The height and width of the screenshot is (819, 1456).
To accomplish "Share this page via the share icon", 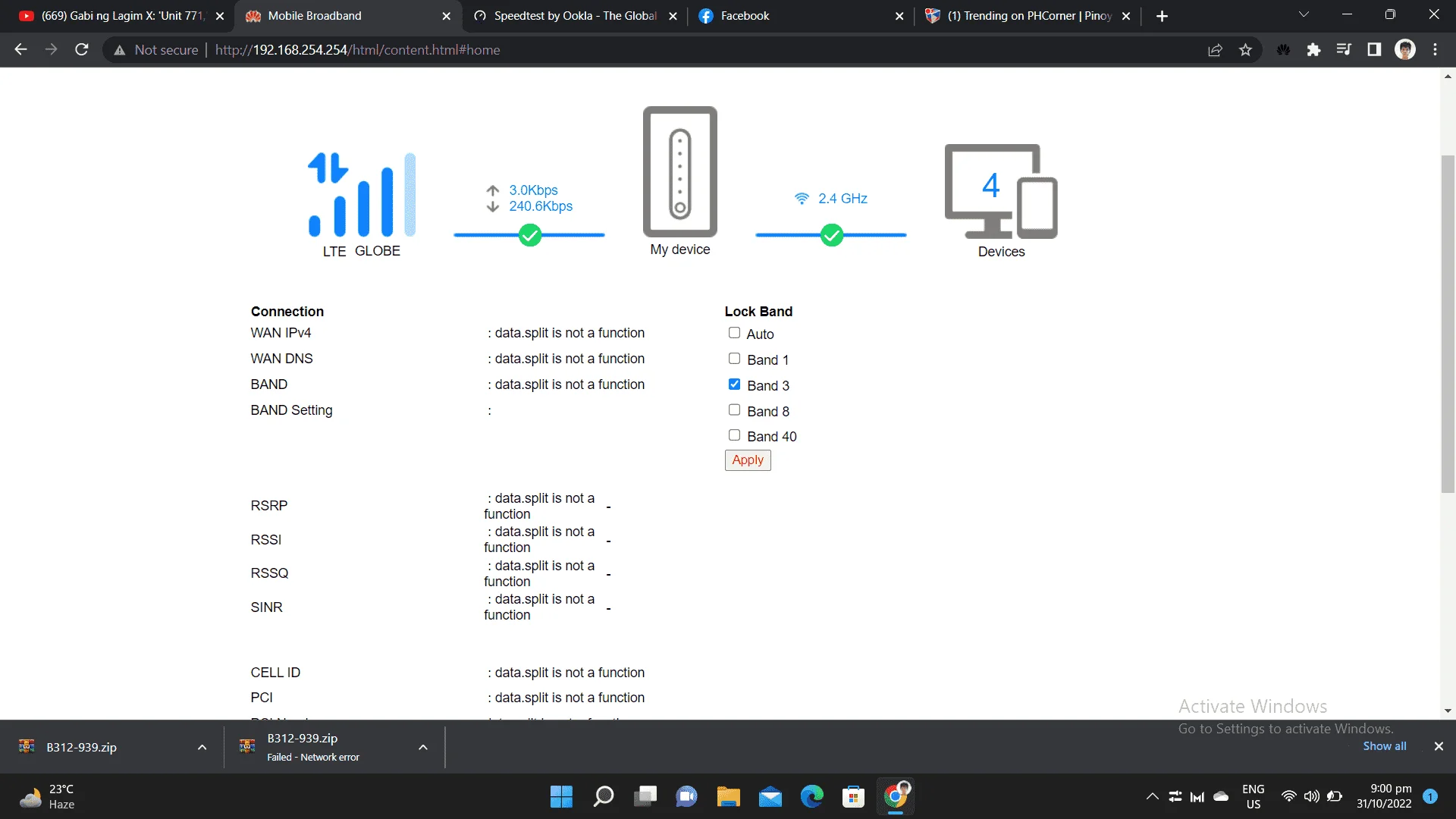I will coord(1215,50).
